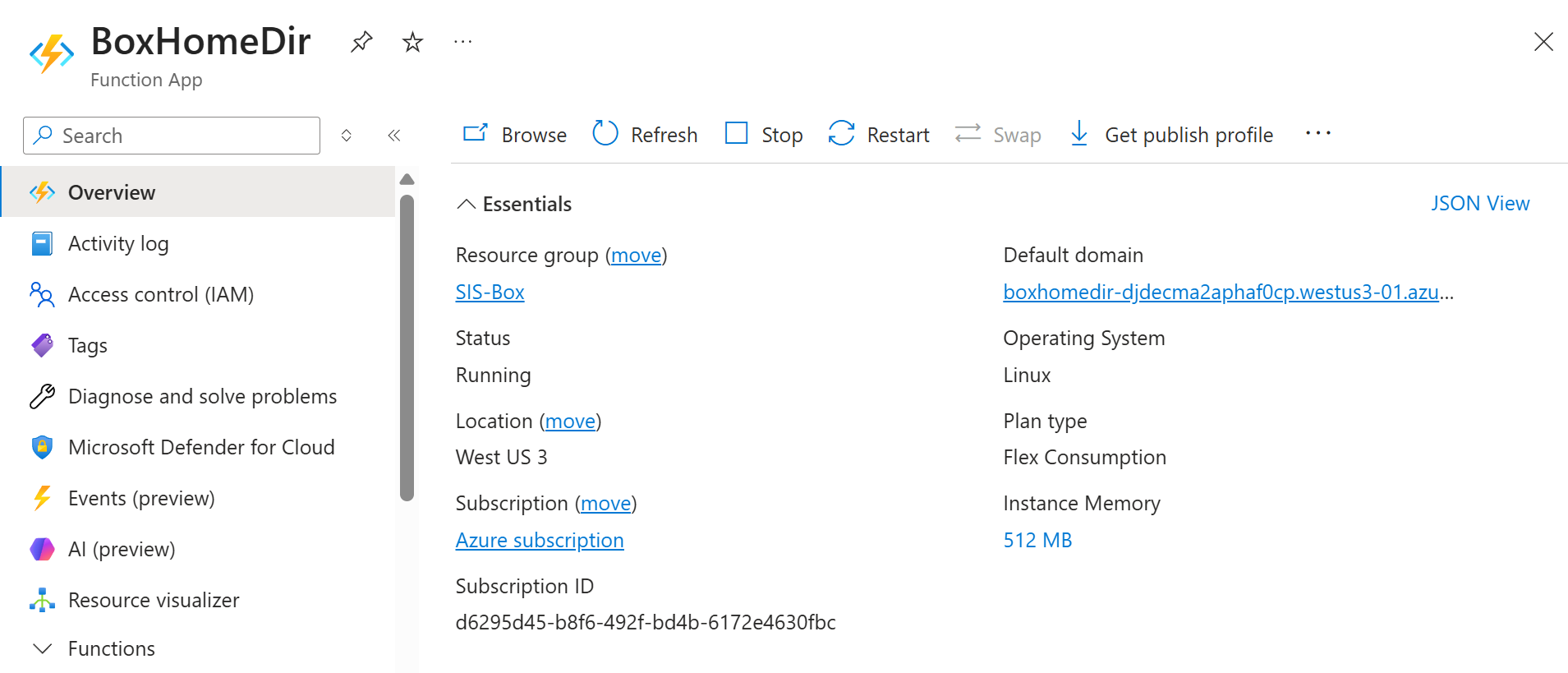
Task: Refresh the overview page
Action: coord(645,134)
